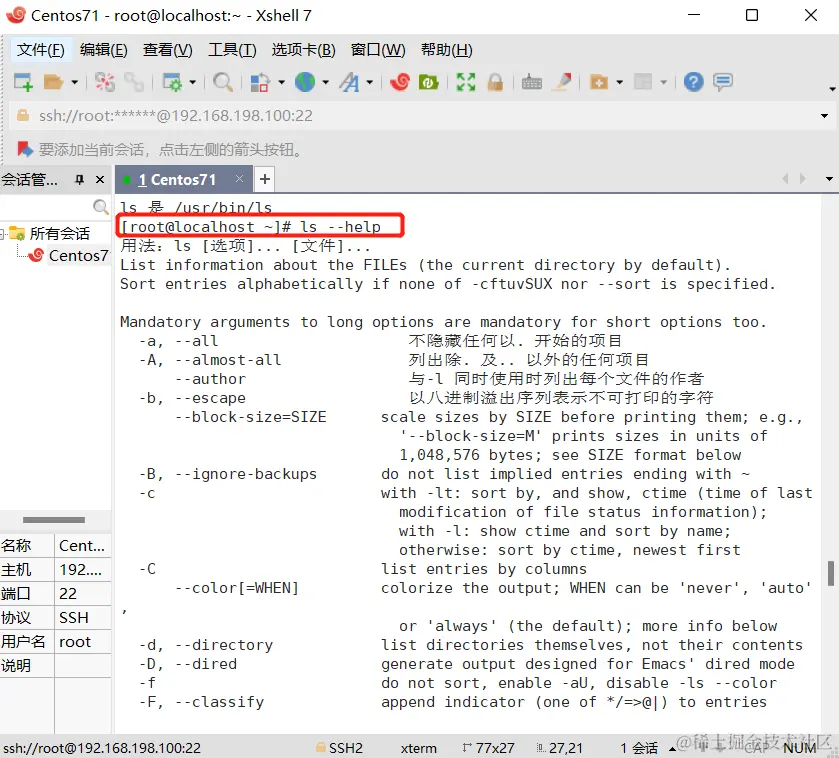Expand the Font dropdown arrow

coord(370,82)
